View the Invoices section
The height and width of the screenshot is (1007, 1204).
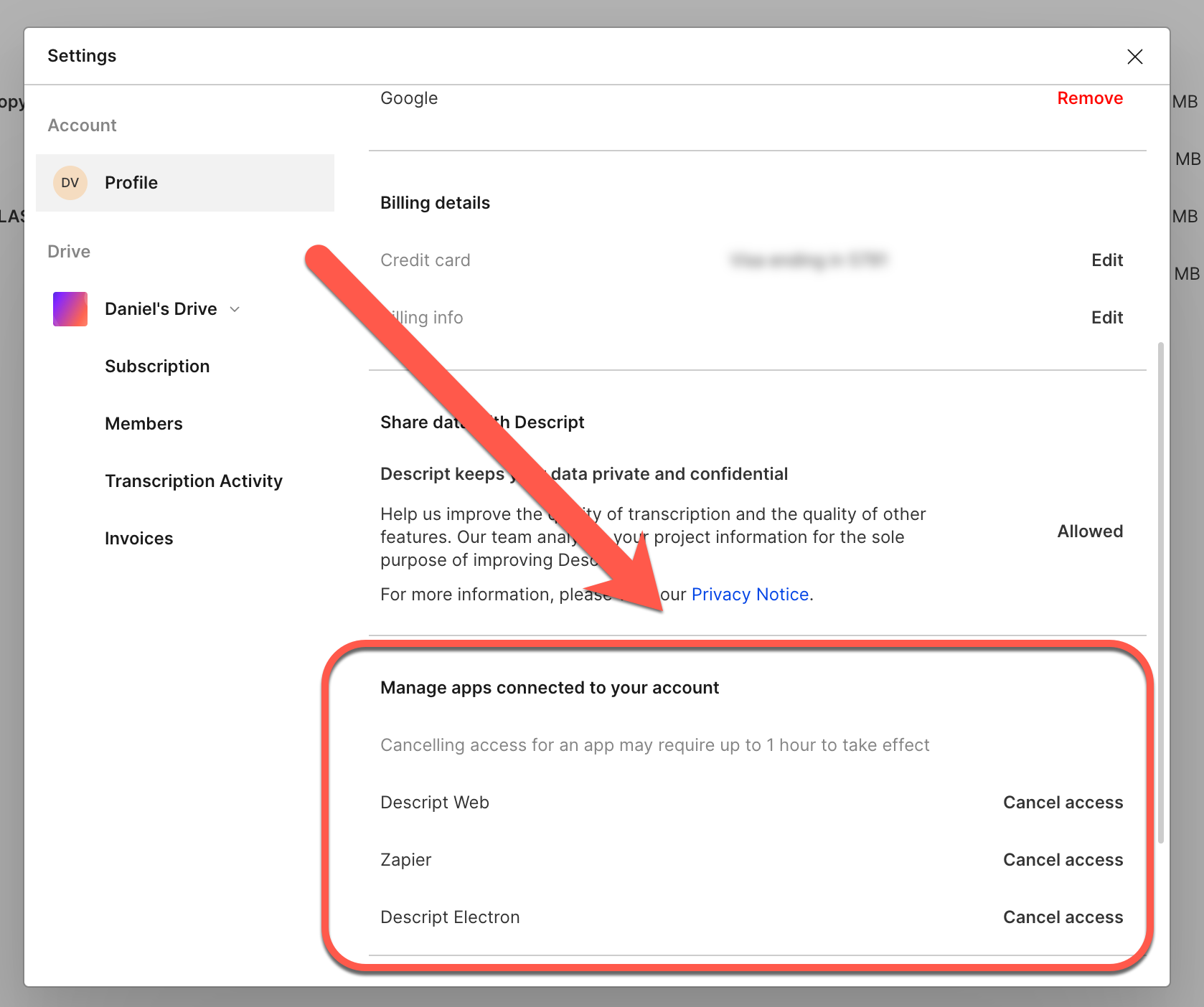pyautogui.click(x=138, y=539)
